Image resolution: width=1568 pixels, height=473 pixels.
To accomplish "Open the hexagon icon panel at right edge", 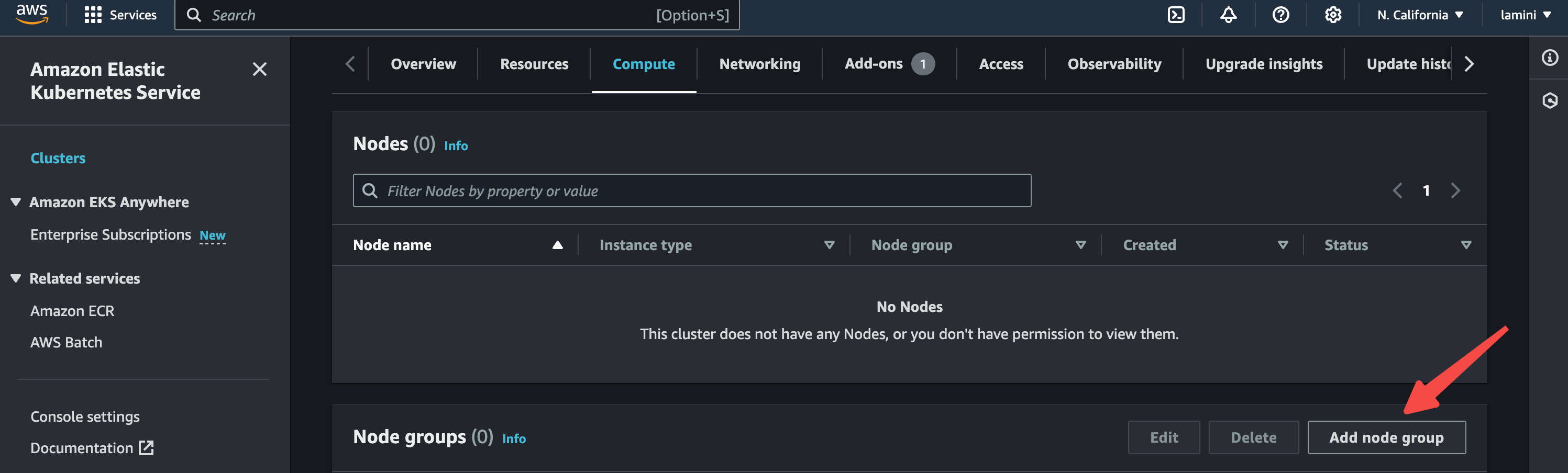I will (1549, 100).
